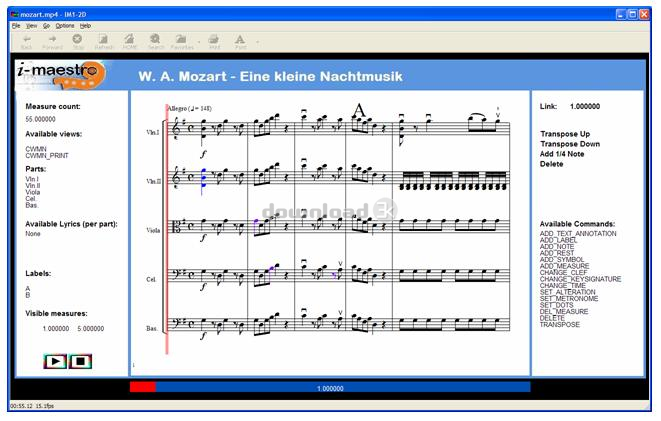Click the ADD_MEASURE command
Image resolution: width=661 pixels, height=421 pixels.
click(x=564, y=266)
